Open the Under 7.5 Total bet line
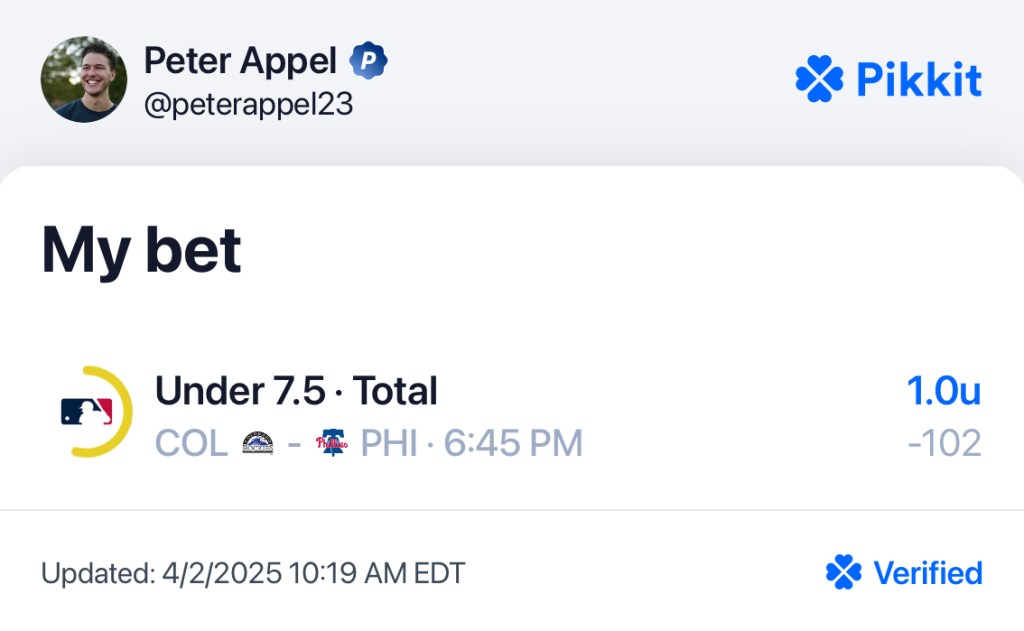This screenshot has height=631, width=1024. pos(296,391)
